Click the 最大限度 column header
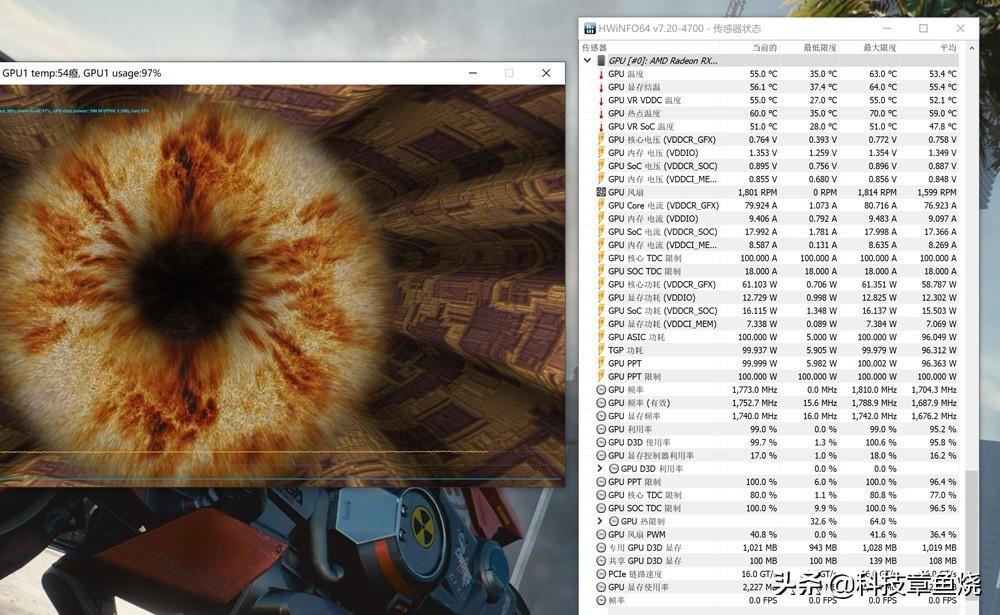Viewport: 1000px width, 615px height. [879, 48]
